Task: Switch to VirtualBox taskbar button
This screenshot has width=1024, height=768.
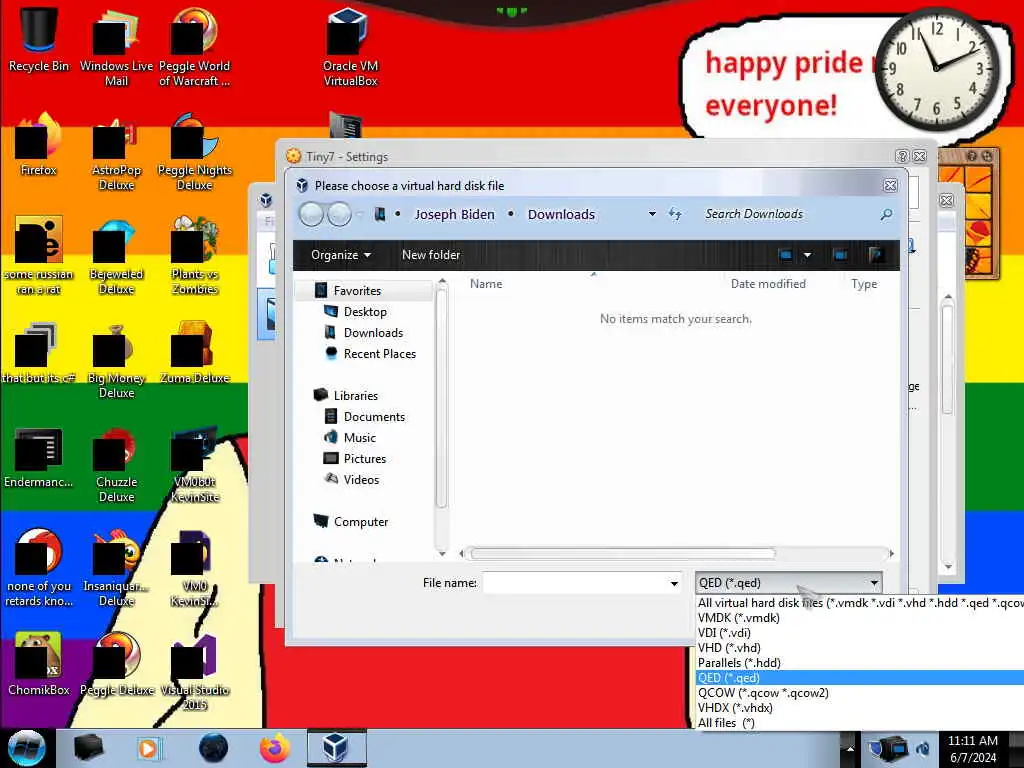Action: [336, 748]
